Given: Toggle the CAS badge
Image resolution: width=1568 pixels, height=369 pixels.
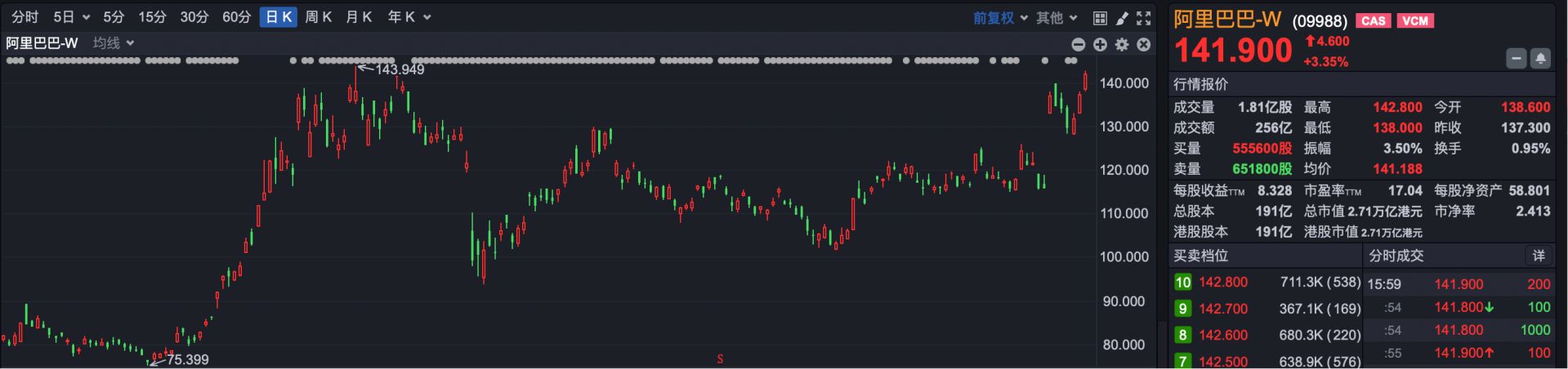Looking at the screenshot, I should click(x=1374, y=21).
